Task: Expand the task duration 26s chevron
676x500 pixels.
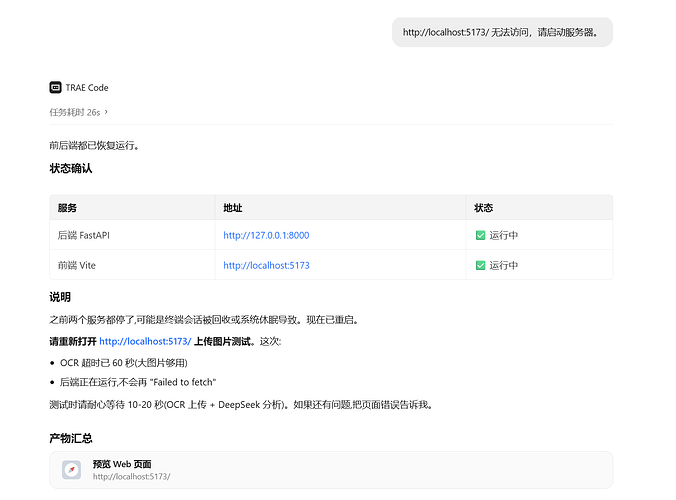Action: pos(106,112)
